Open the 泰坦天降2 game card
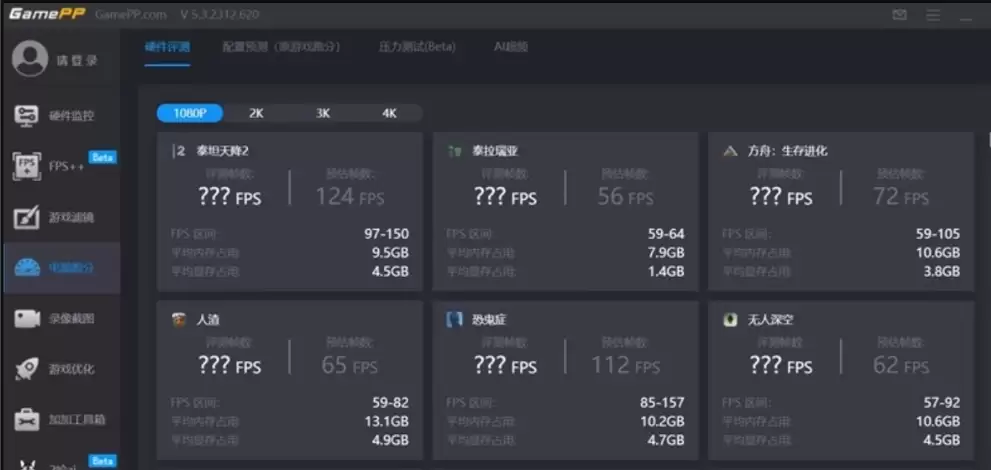 tap(290, 212)
